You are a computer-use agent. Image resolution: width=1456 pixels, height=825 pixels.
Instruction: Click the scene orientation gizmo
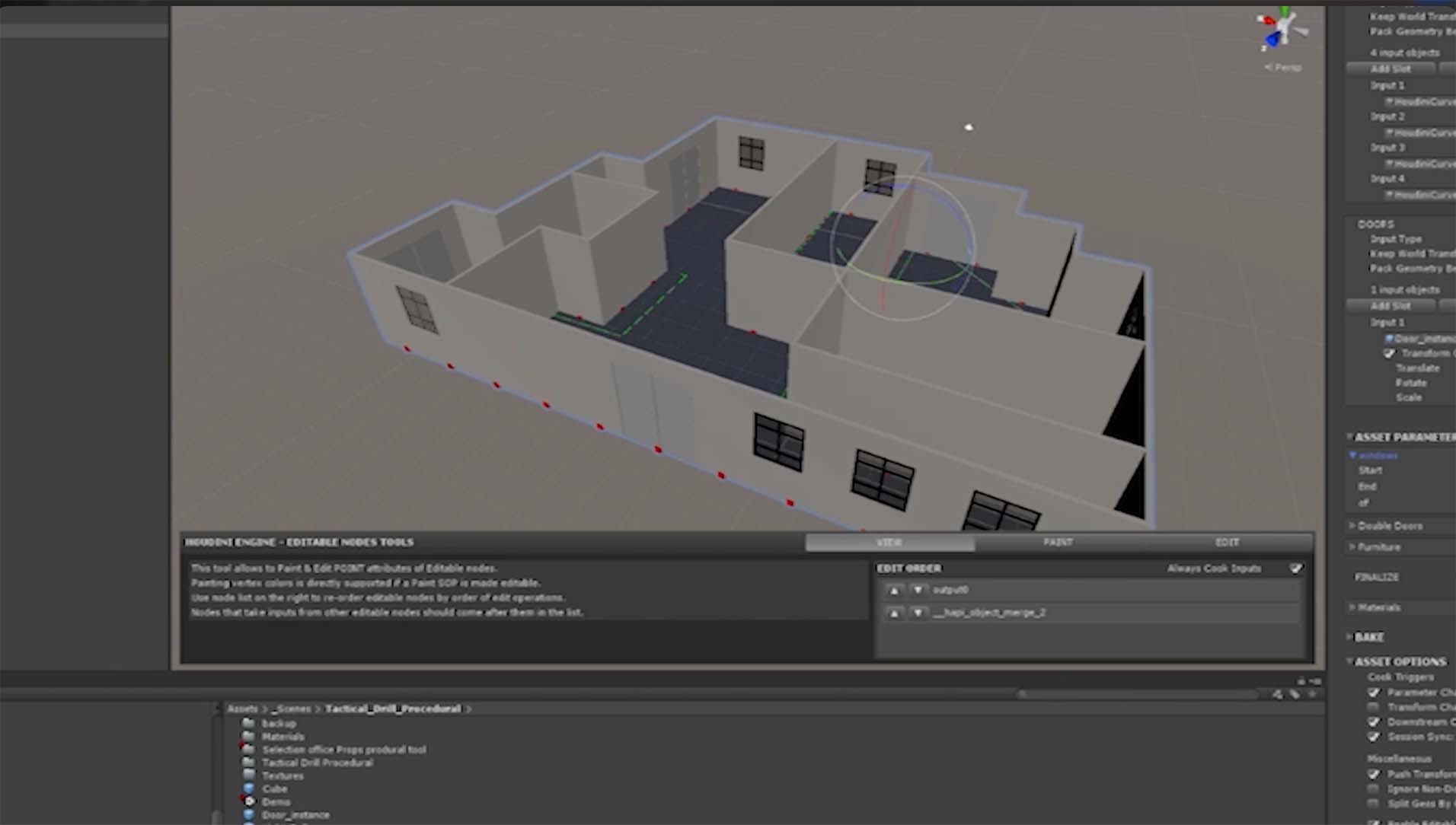point(1282,30)
